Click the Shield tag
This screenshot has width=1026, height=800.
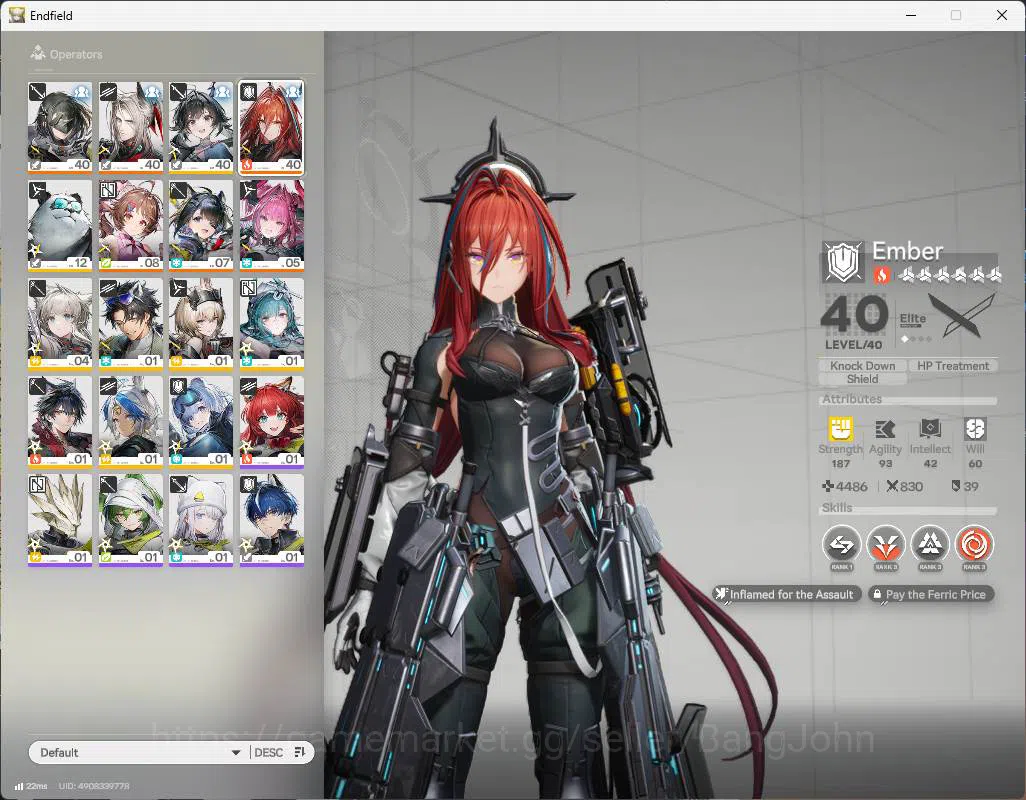(x=862, y=379)
